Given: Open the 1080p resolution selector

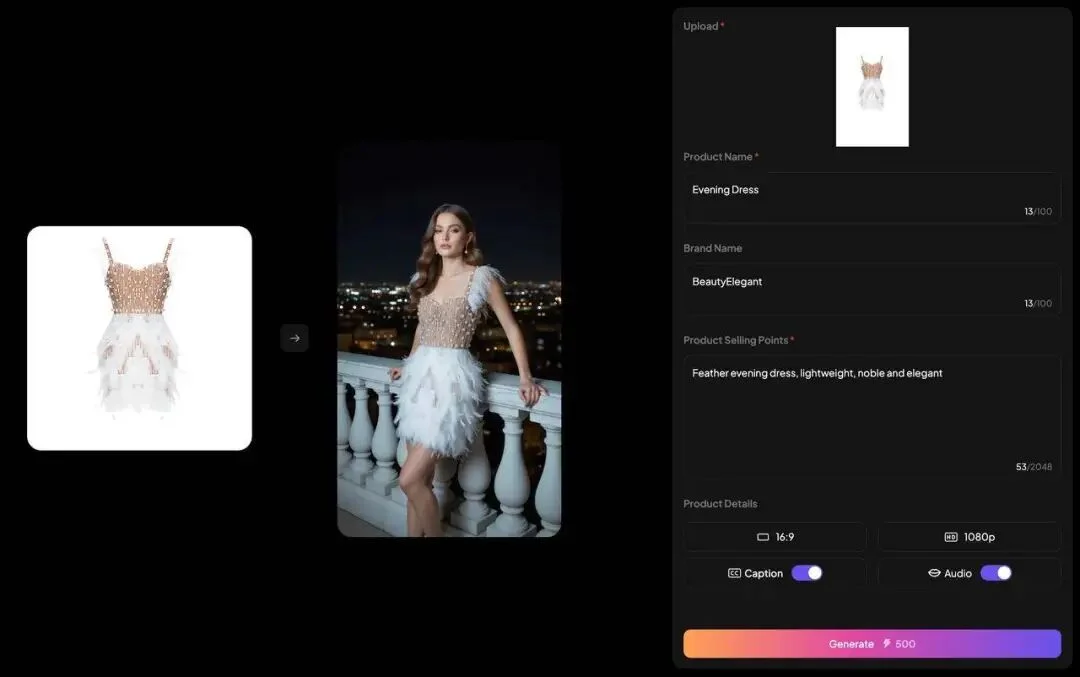Looking at the screenshot, I should (x=968, y=536).
